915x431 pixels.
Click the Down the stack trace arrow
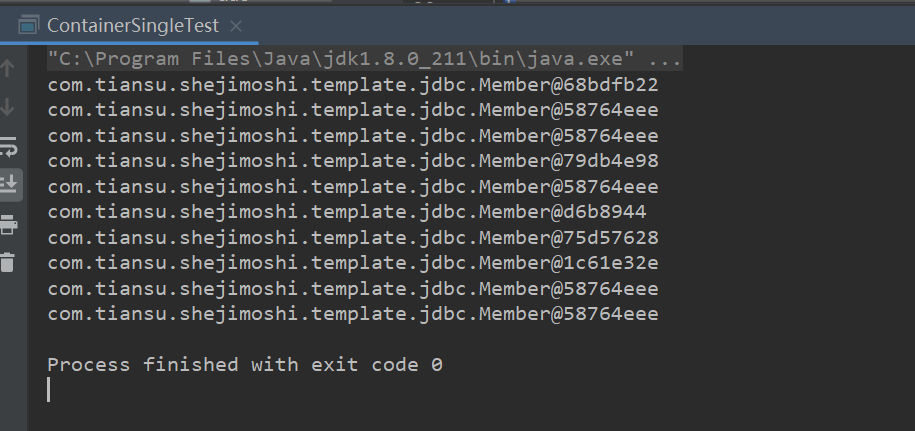pos(8,106)
